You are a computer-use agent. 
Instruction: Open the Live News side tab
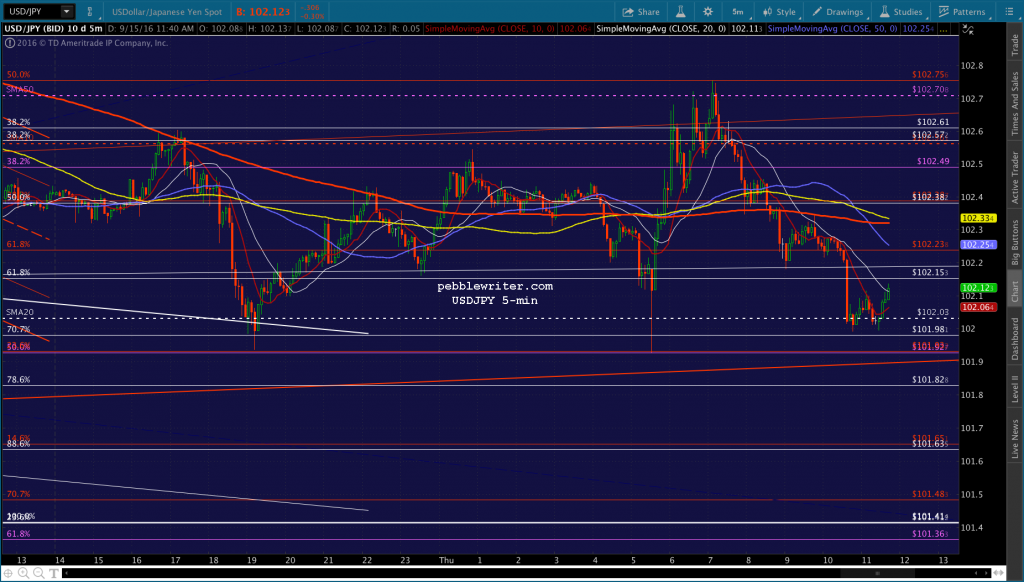[1015, 438]
